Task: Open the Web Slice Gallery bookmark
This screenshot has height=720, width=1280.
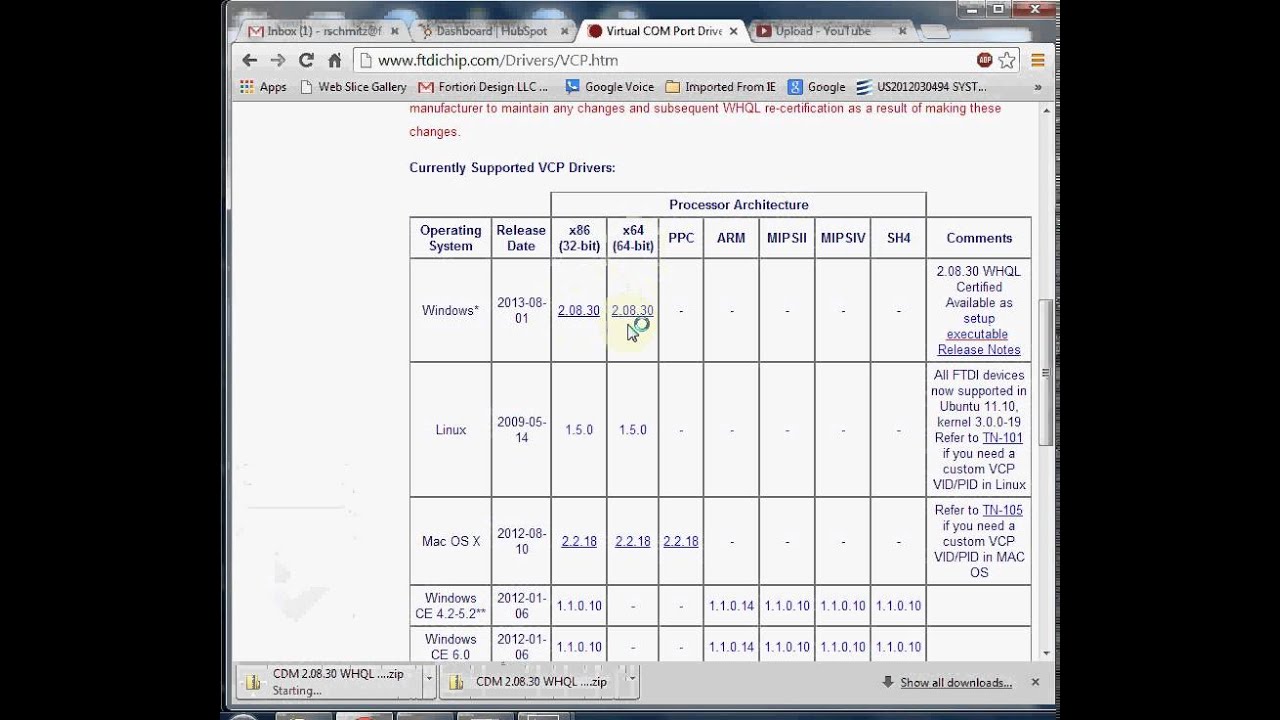Action: (353, 87)
